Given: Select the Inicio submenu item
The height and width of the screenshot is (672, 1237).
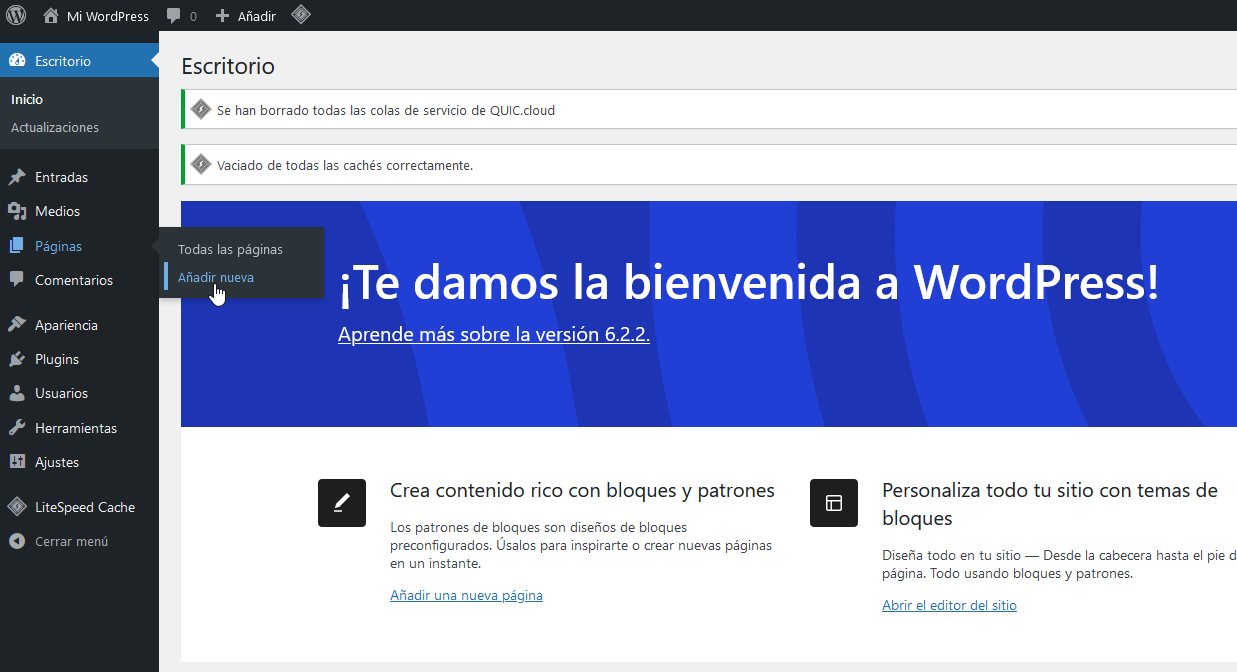Looking at the screenshot, I should 27,99.
